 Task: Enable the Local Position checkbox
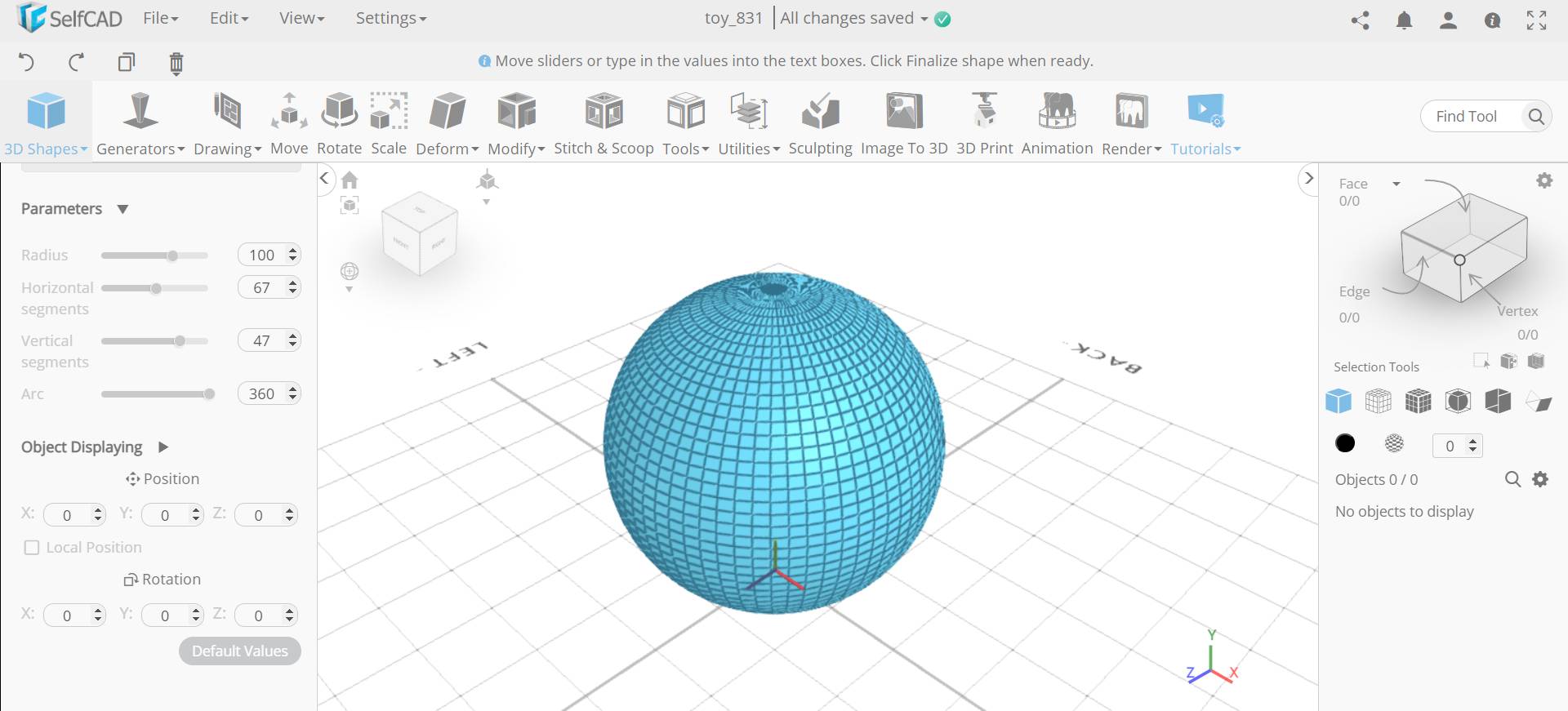click(x=32, y=548)
